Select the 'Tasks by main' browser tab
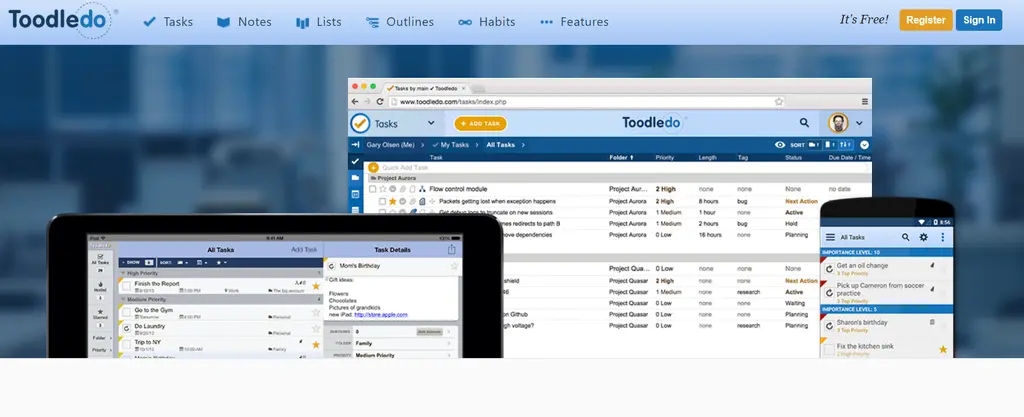 tap(426, 88)
